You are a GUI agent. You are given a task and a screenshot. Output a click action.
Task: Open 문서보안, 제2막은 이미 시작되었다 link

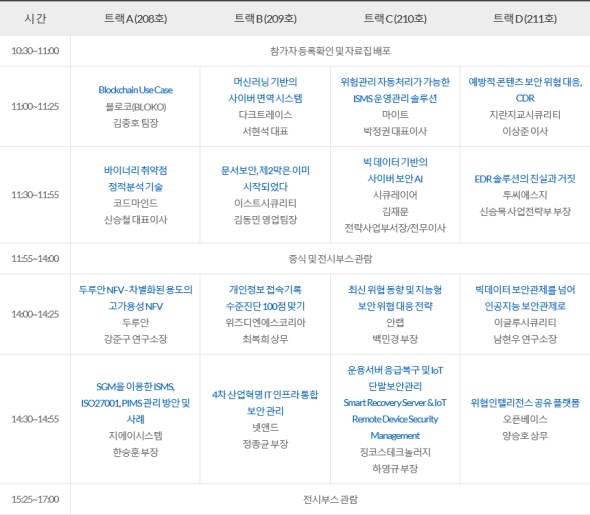[x=265, y=179]
